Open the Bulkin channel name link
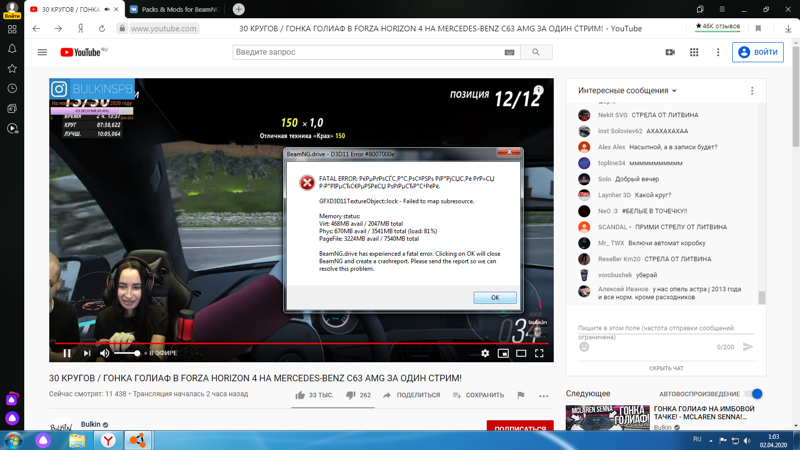Screen dimensions: 800x450 coord(91,424)
